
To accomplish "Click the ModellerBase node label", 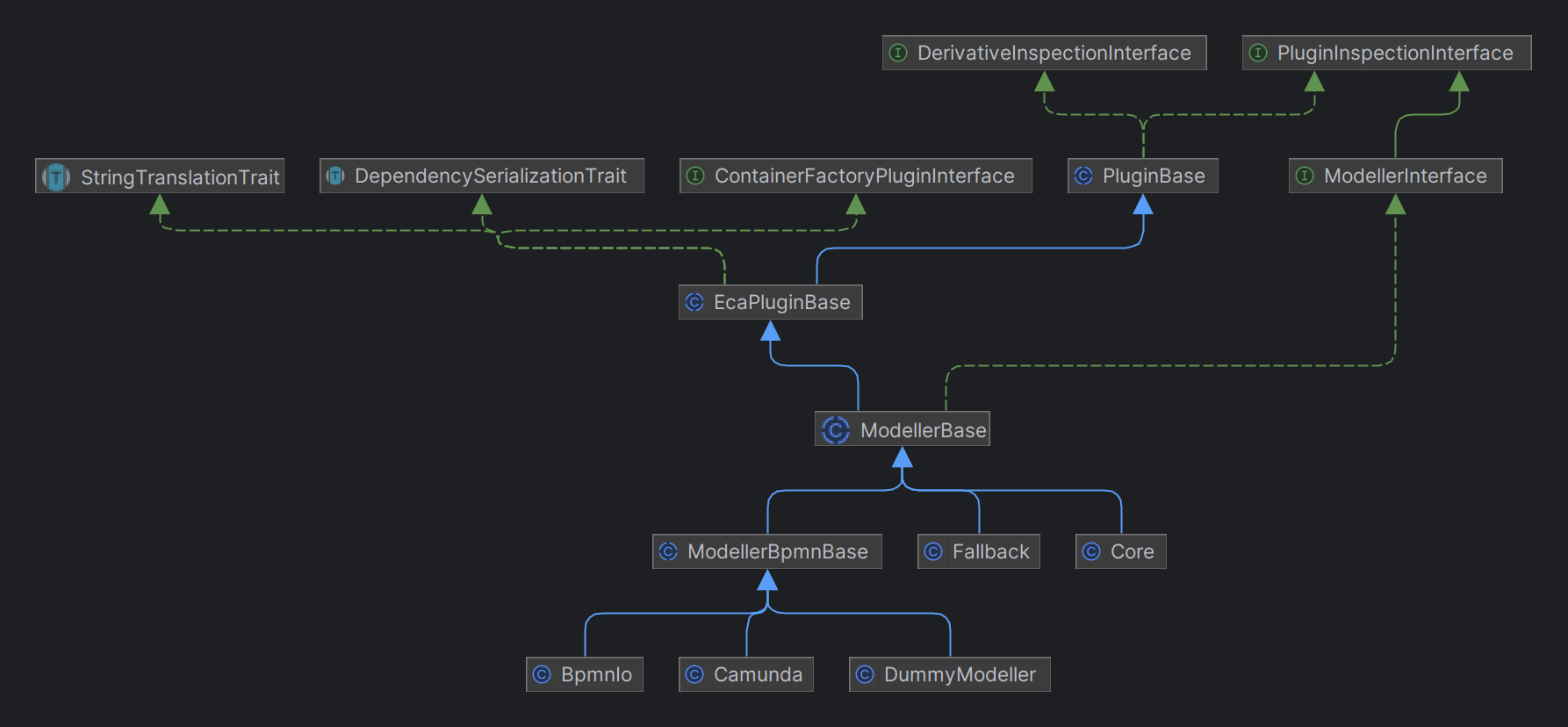I will point(923,430).
